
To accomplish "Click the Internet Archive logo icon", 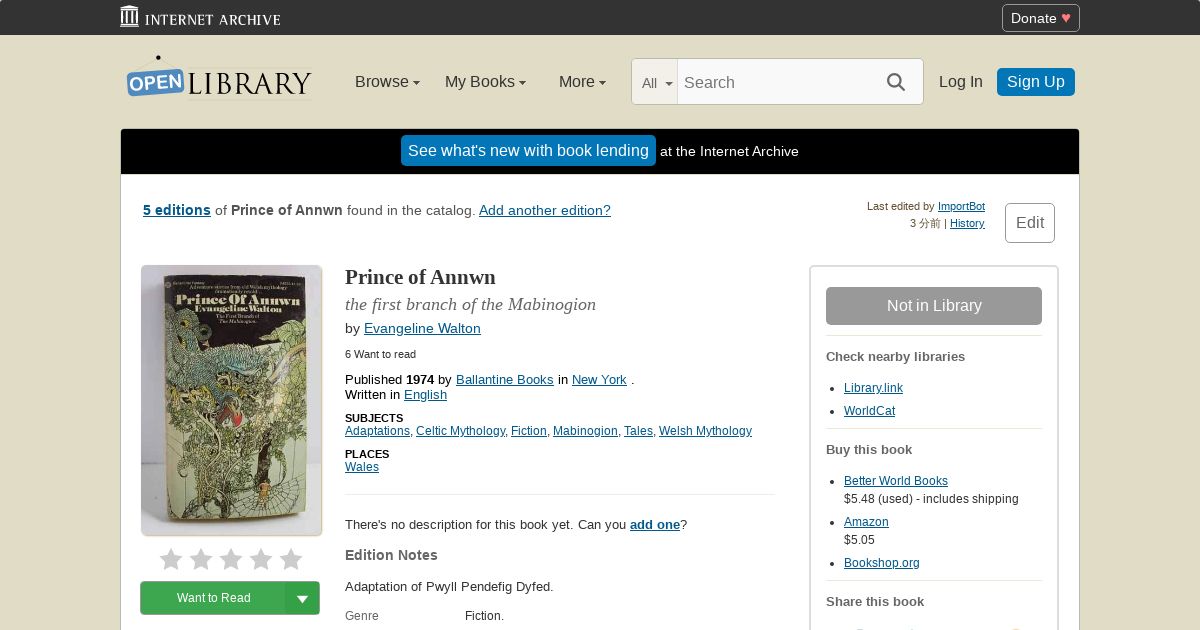I will [x=129, y=17].
